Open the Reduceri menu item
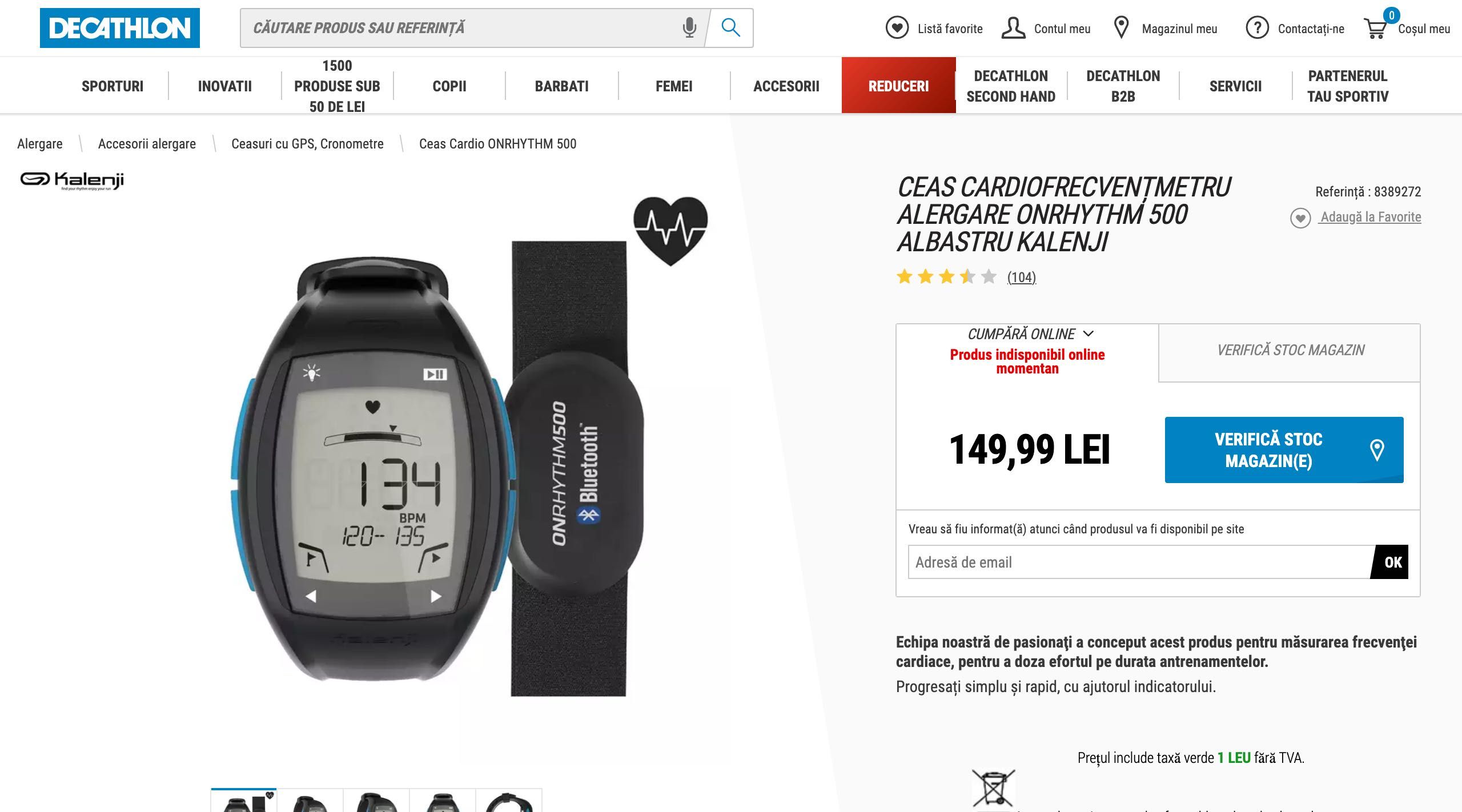1462x812 pixels. (898, 86)
